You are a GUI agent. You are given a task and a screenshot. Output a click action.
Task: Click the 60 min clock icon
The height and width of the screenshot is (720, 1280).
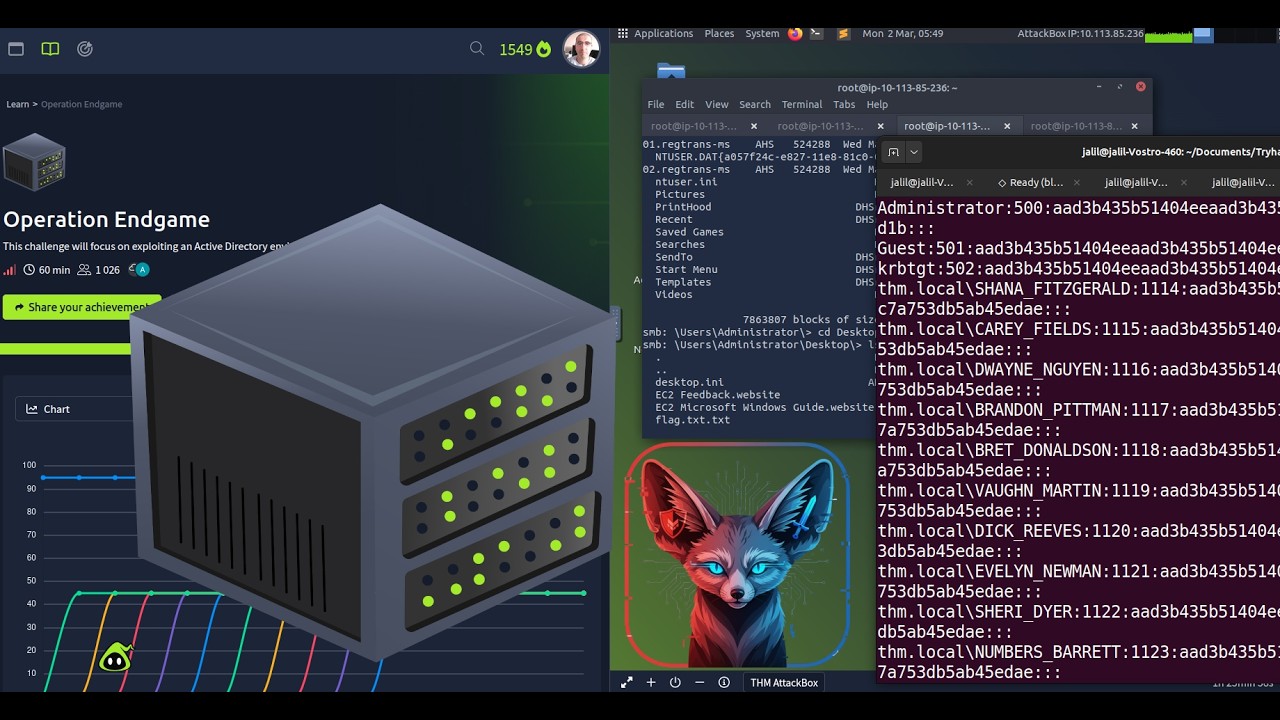point(30,270)
